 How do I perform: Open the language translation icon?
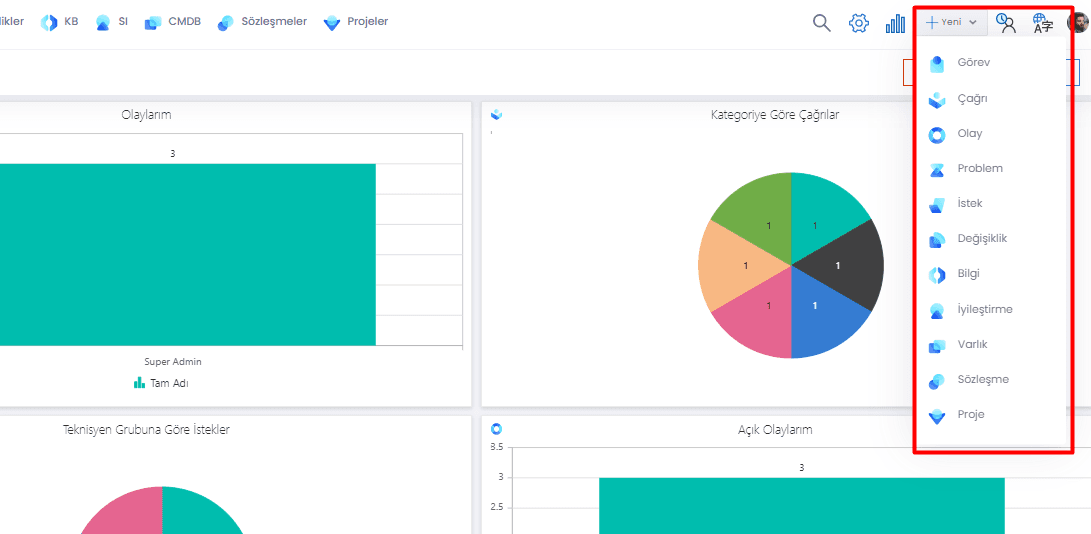tap(1042, 23)
